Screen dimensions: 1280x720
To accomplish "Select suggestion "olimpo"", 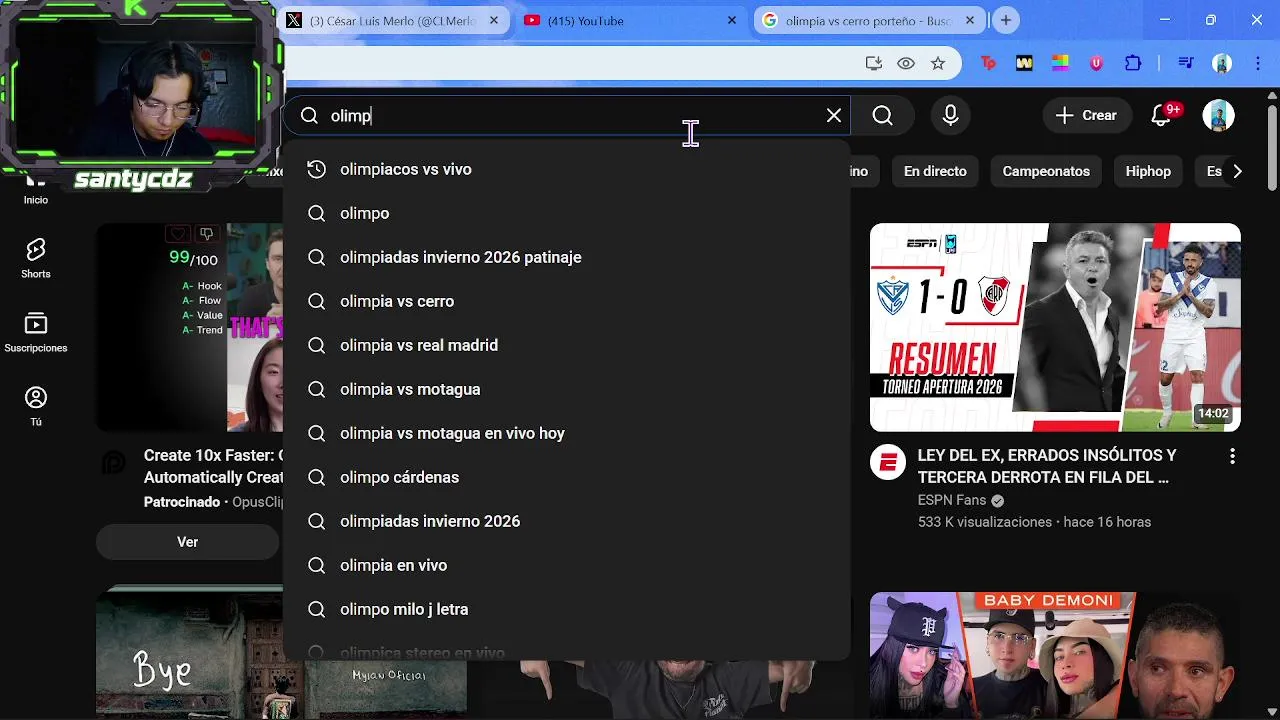I will coord(566,213).
